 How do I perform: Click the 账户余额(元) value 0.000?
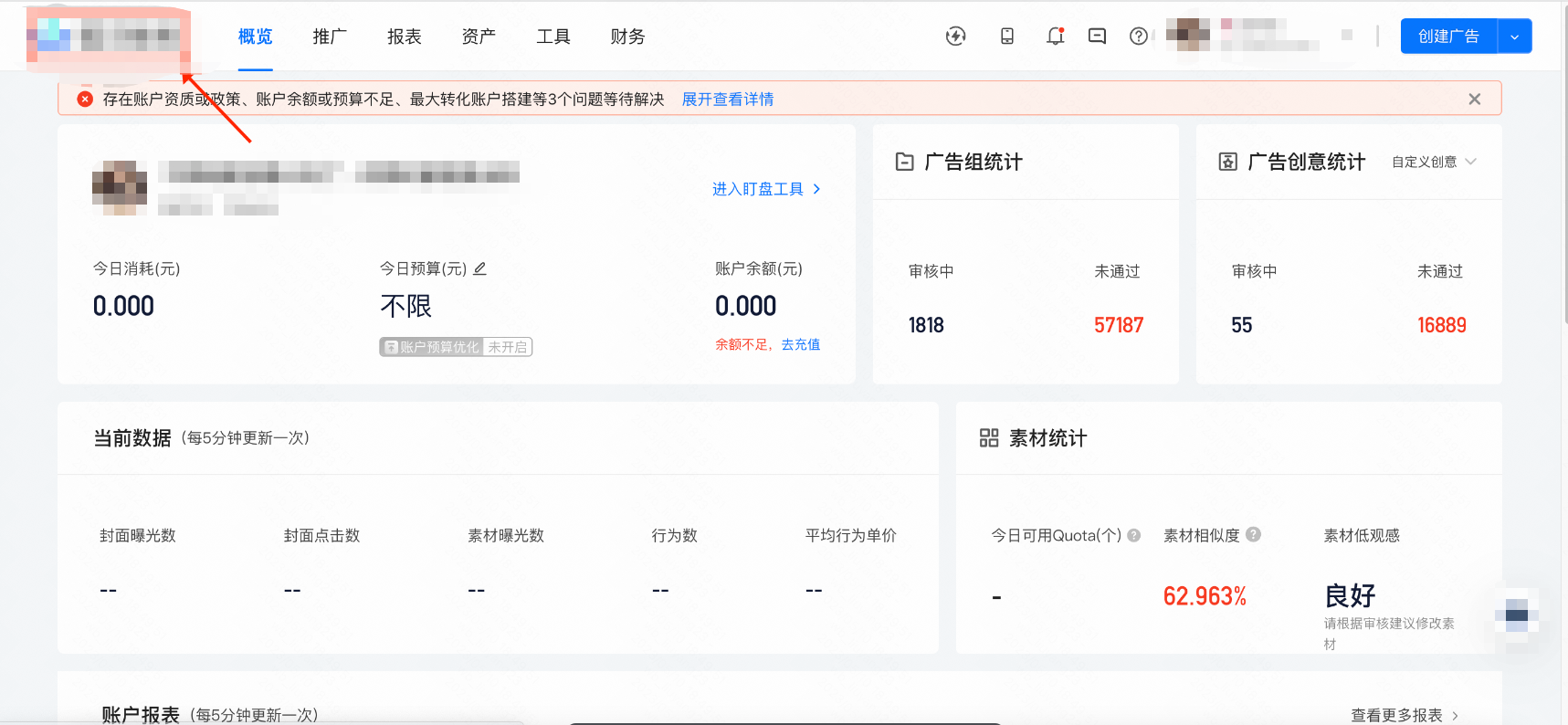[x=745, y=306]
